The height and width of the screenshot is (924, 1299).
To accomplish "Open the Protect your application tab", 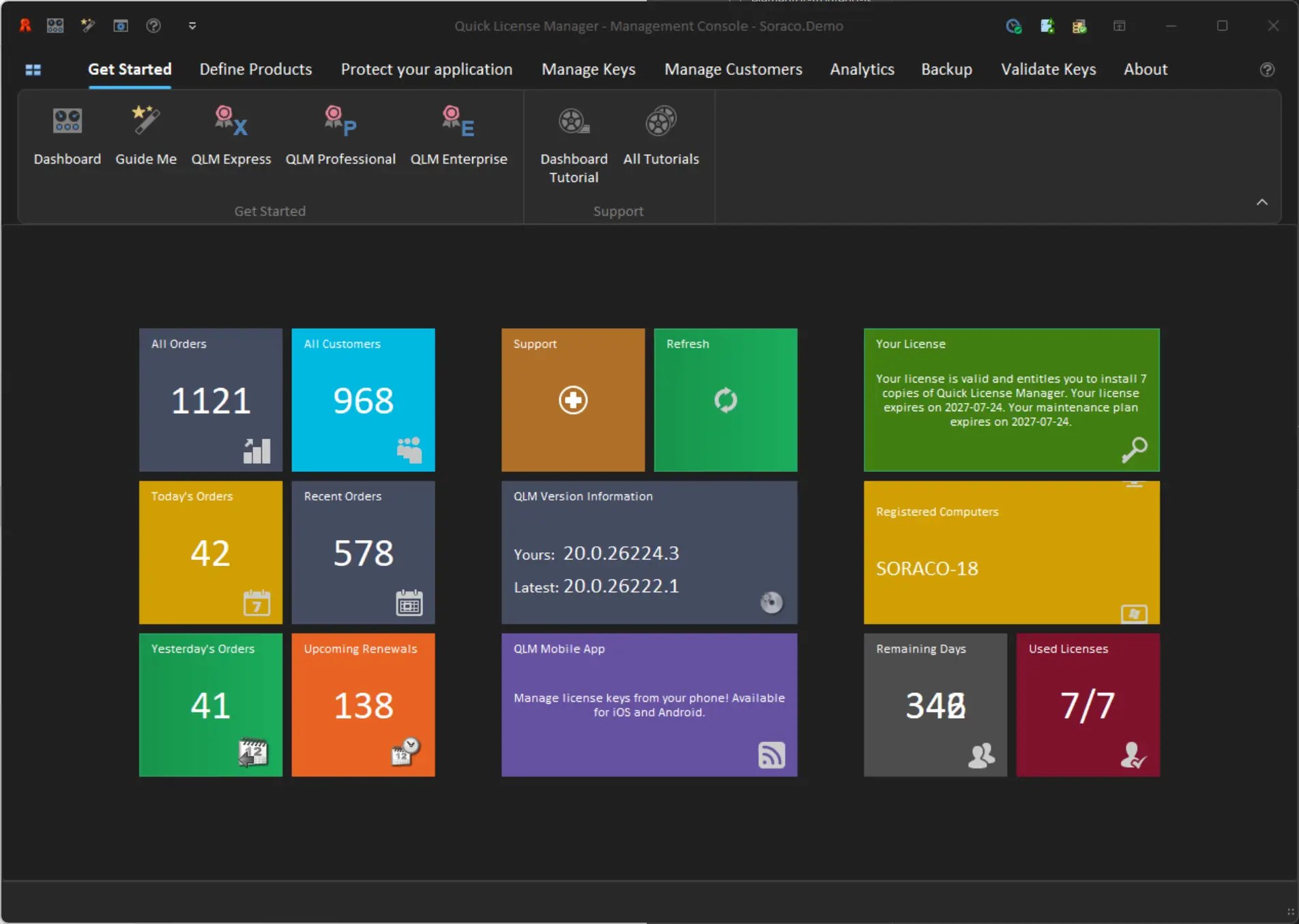I will [426, 70].
